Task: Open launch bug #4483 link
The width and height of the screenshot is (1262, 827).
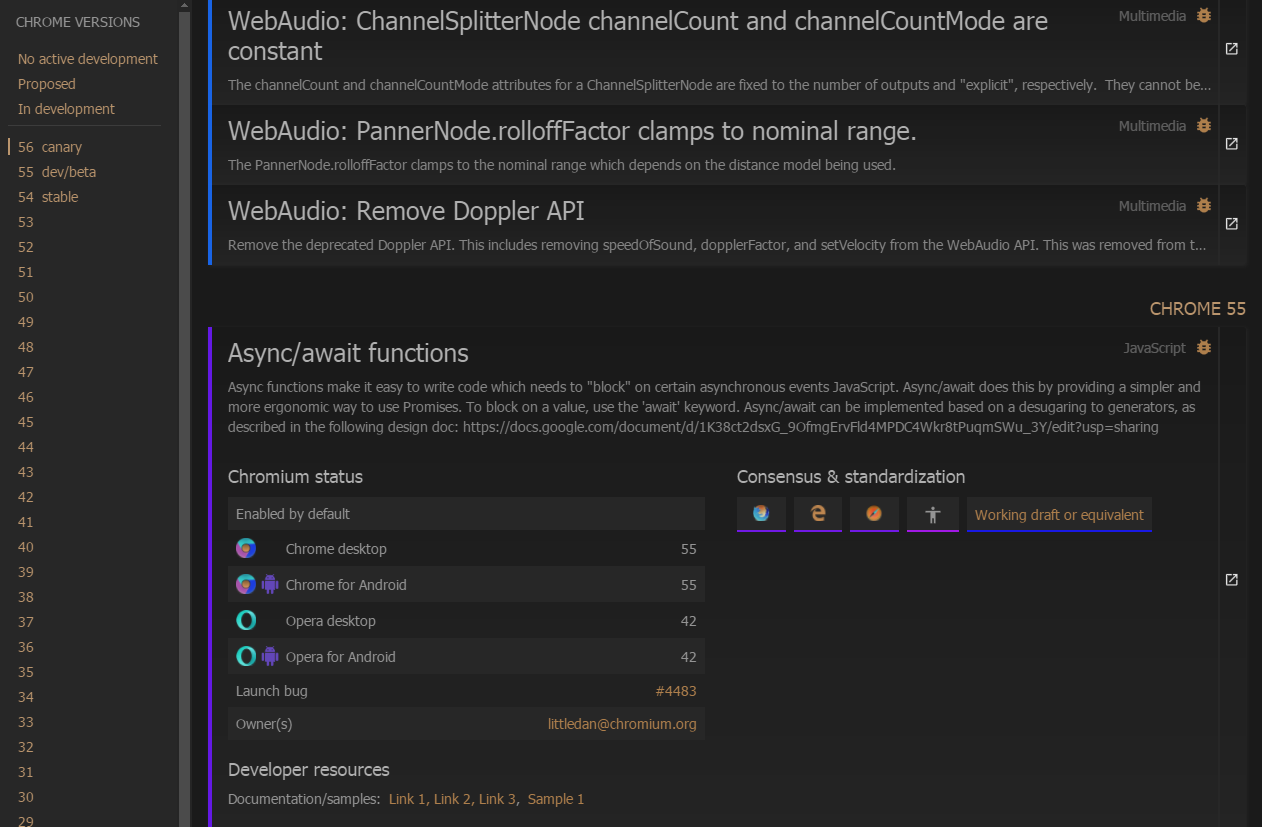Action: [x=676, y=691]
